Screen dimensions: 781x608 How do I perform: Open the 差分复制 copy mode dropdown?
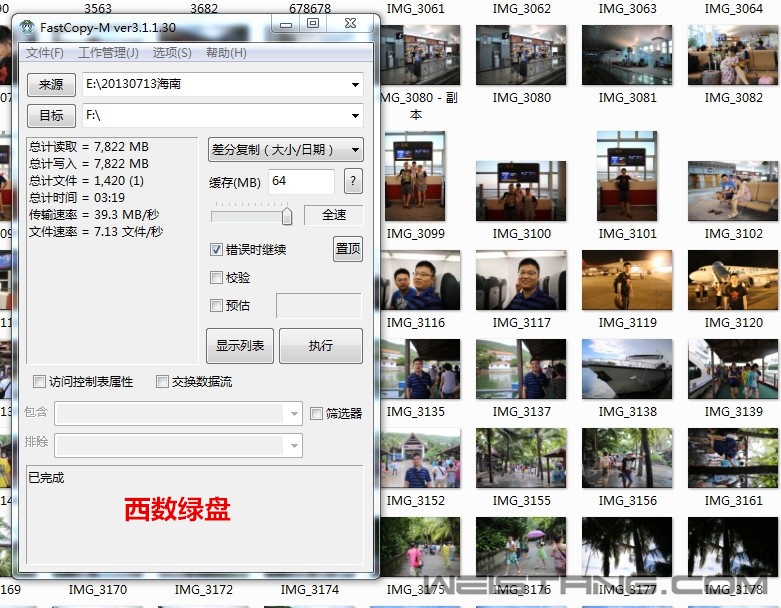pos(286,150)
